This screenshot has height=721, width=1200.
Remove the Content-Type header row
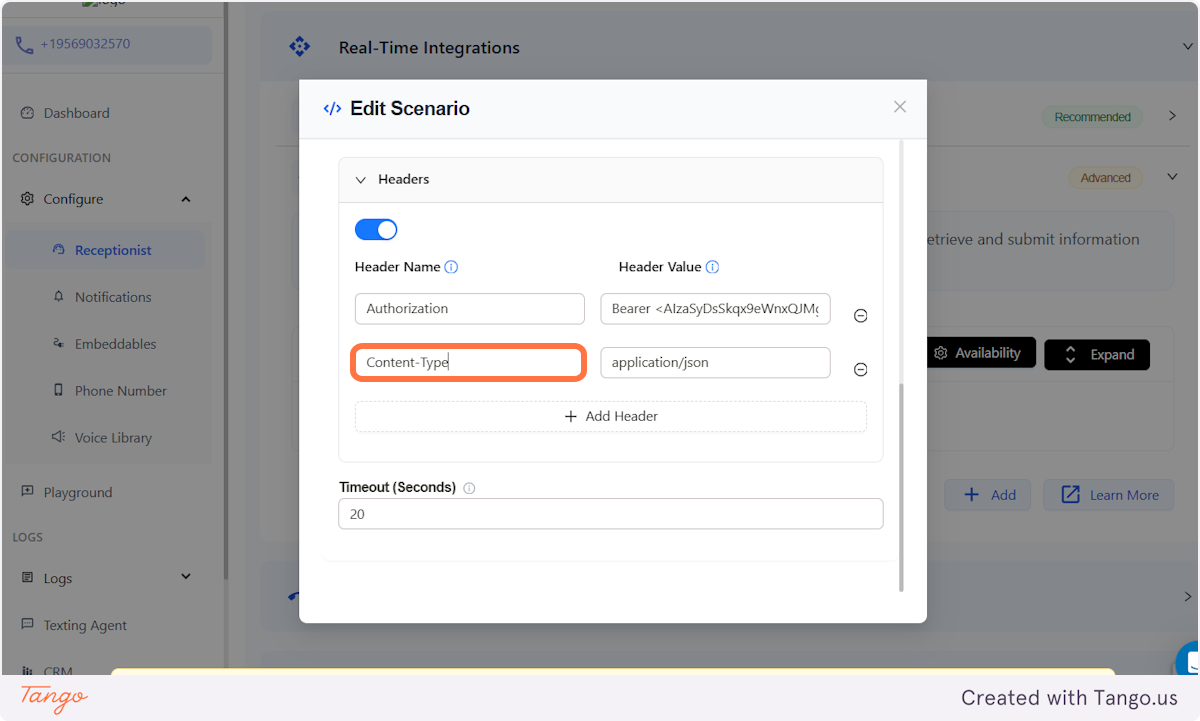click(860, 369)
